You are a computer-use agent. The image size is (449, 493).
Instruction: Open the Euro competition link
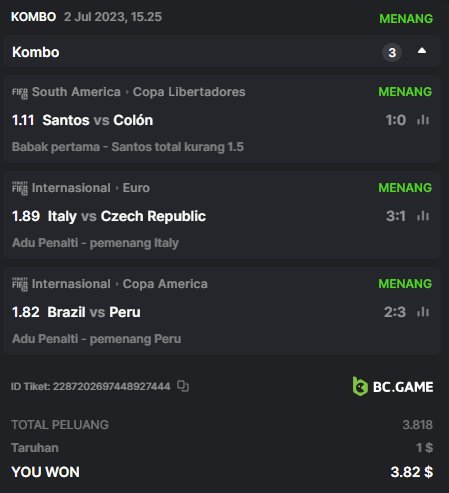(x=136, y=188)
